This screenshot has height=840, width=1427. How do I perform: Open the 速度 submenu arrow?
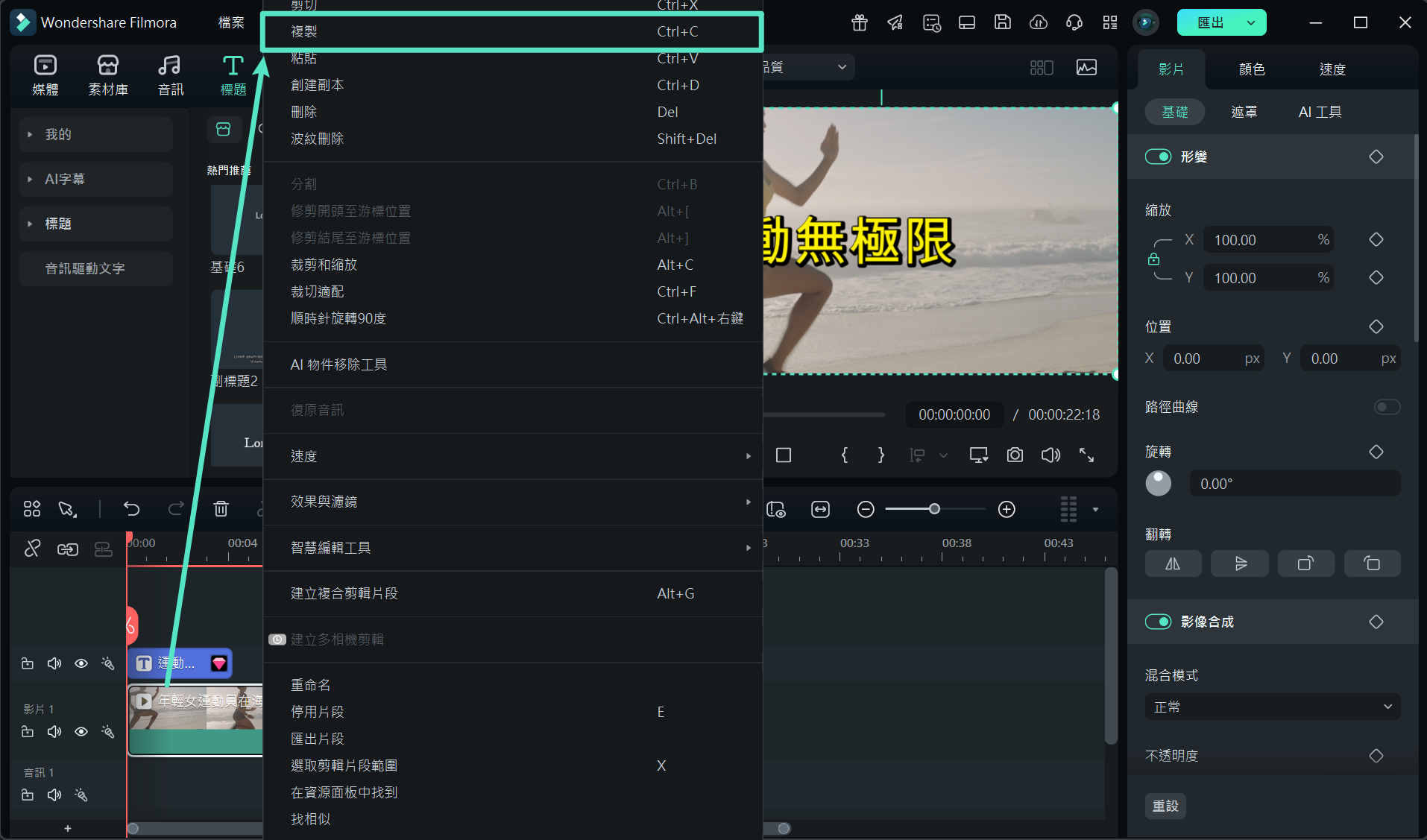point(748,456)
